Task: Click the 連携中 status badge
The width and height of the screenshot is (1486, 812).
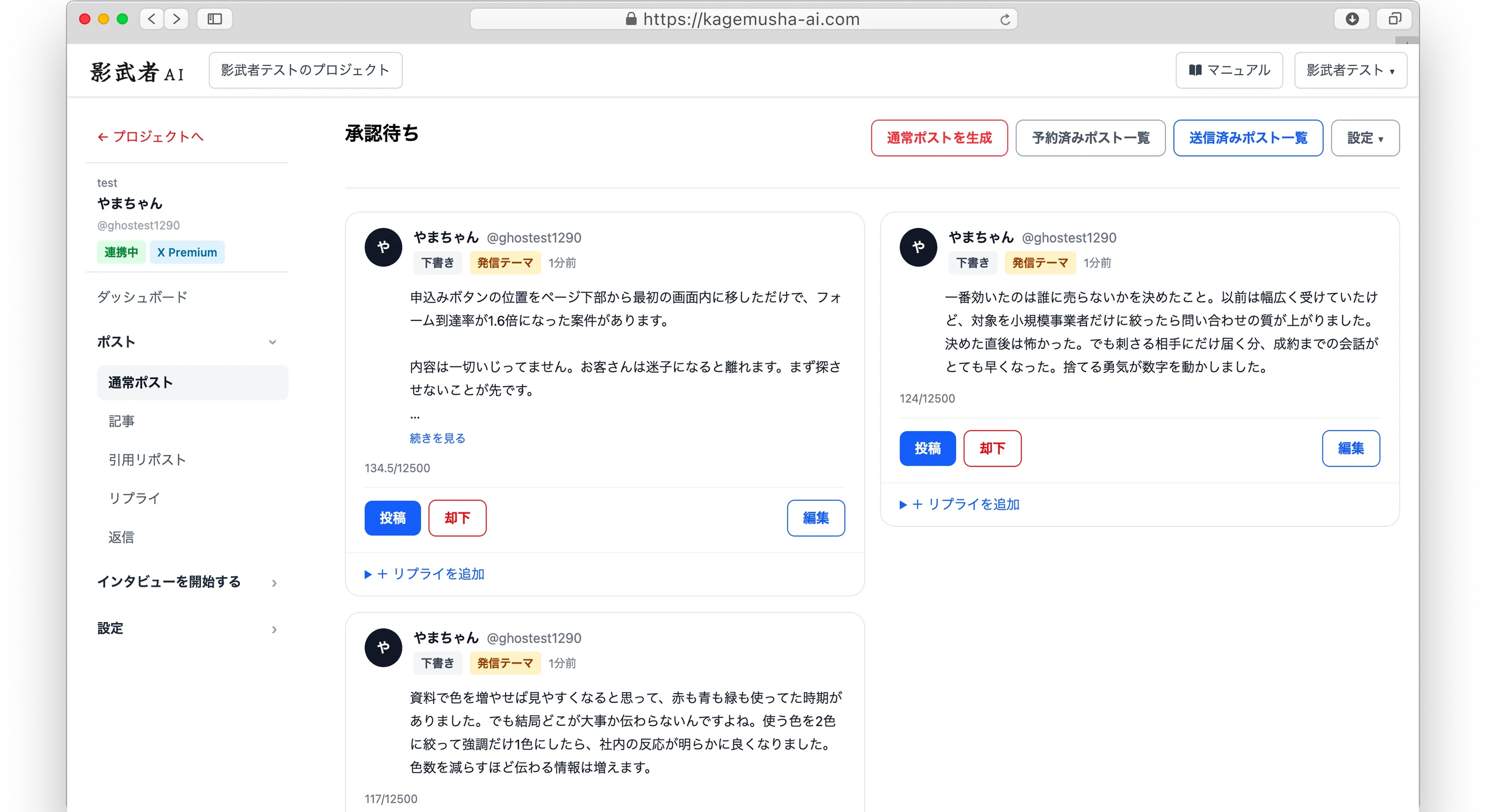Action: (121, 252)
